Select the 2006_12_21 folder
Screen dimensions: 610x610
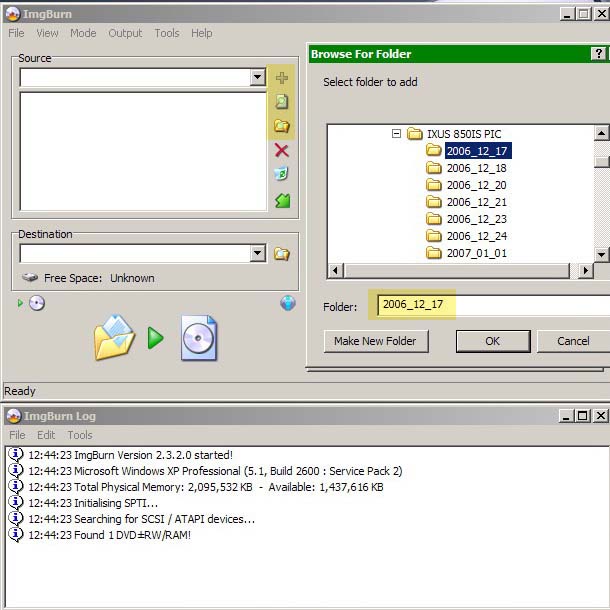point(477,202)
